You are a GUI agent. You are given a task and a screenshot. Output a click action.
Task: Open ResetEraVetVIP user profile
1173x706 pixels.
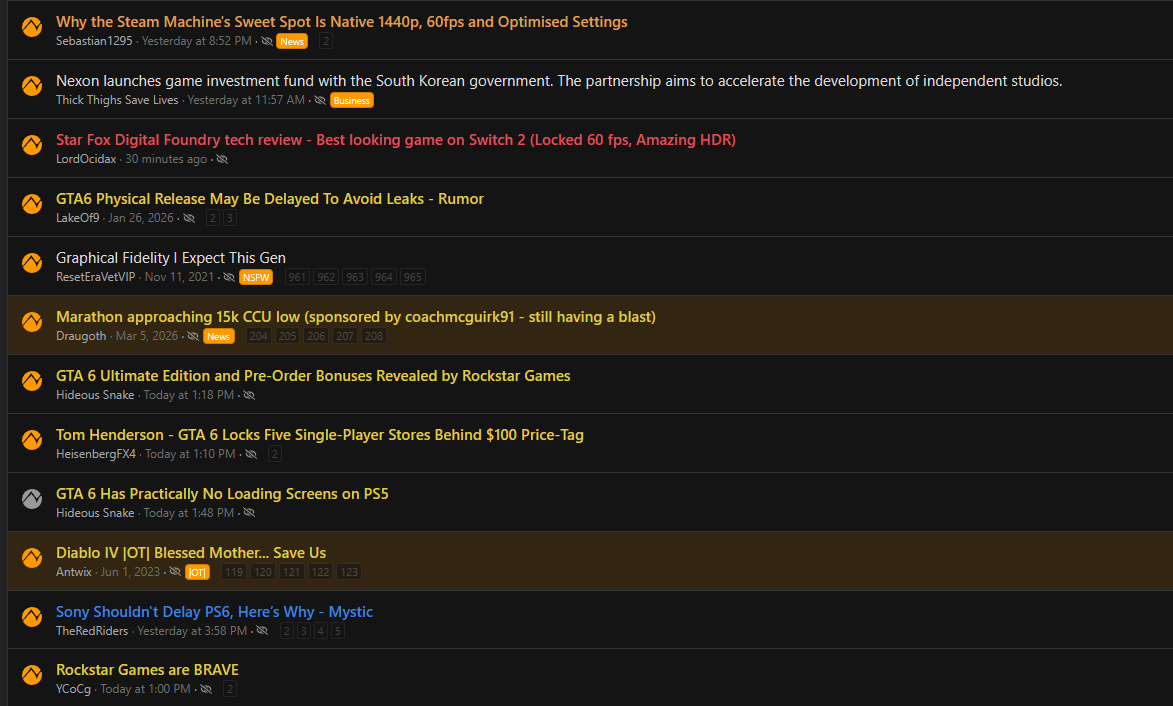pyautogui.click(x=96, y=277)
